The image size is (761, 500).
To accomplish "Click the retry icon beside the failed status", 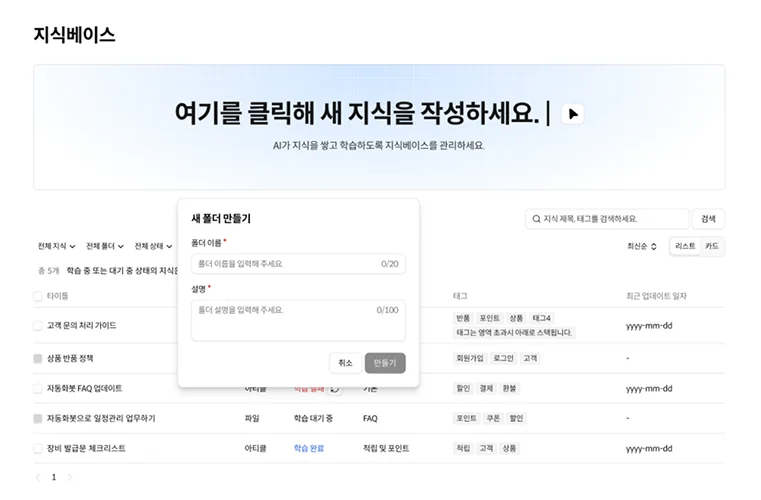I will tap(335, 389).
